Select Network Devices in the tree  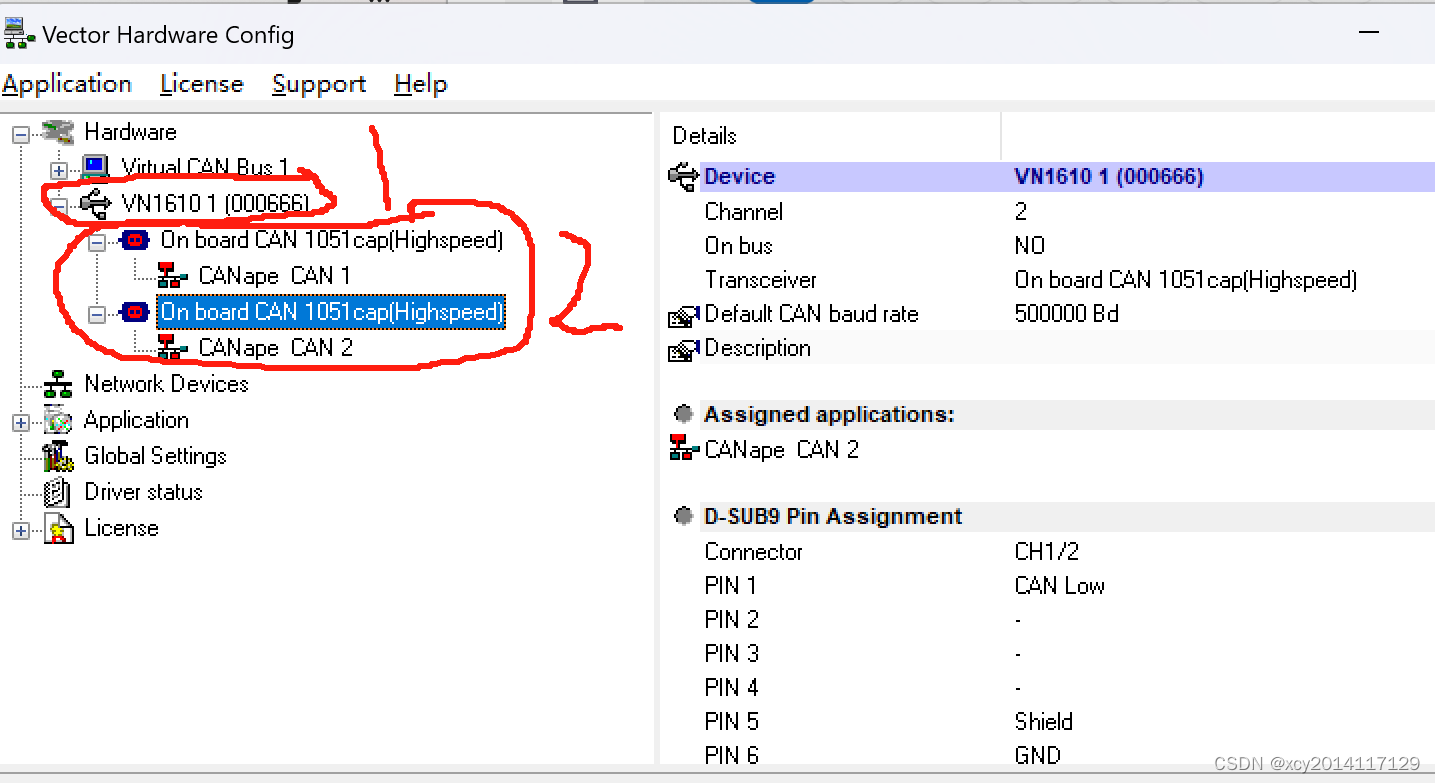tap(166, 384)
